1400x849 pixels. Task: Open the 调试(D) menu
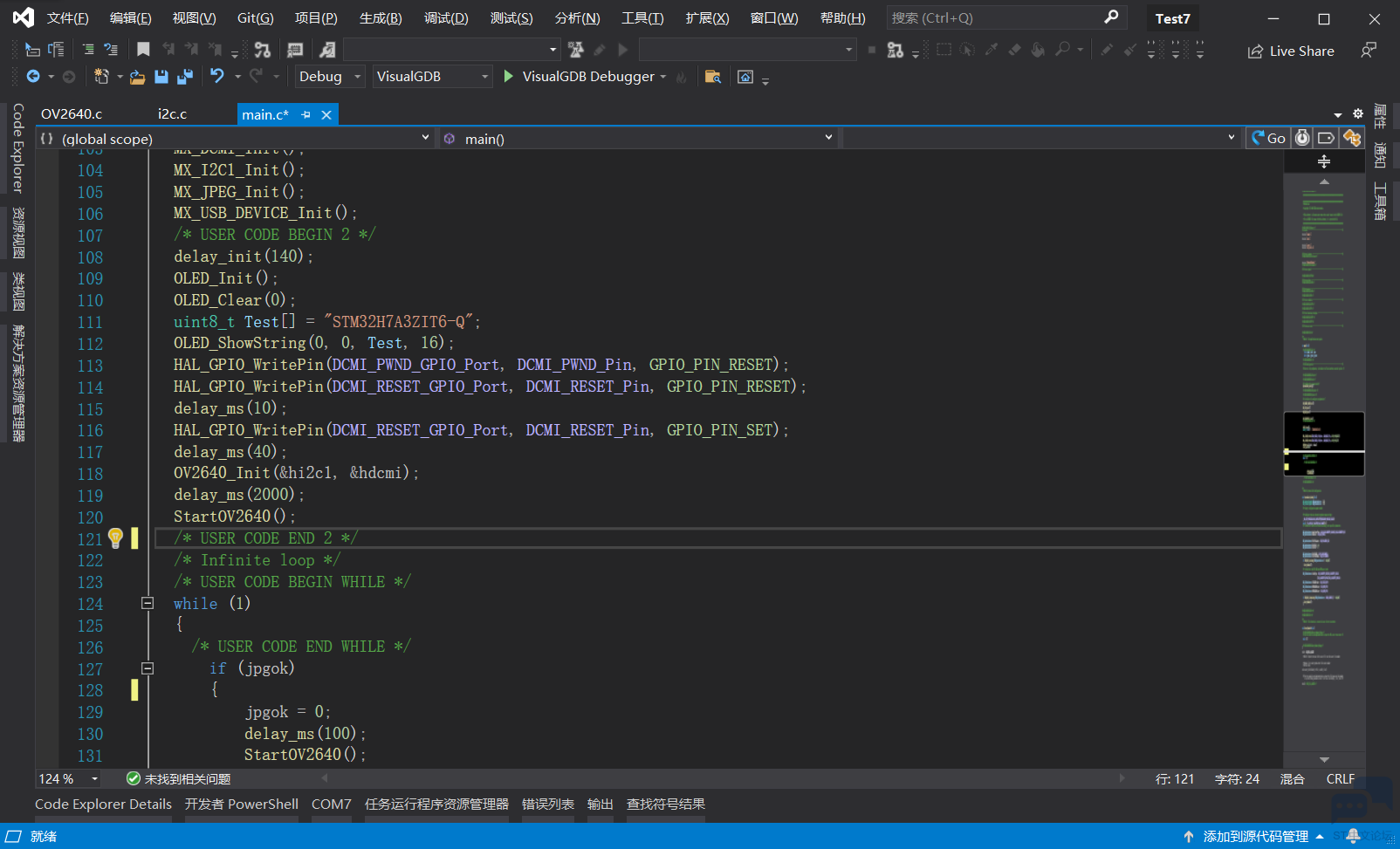coord(446,17)
